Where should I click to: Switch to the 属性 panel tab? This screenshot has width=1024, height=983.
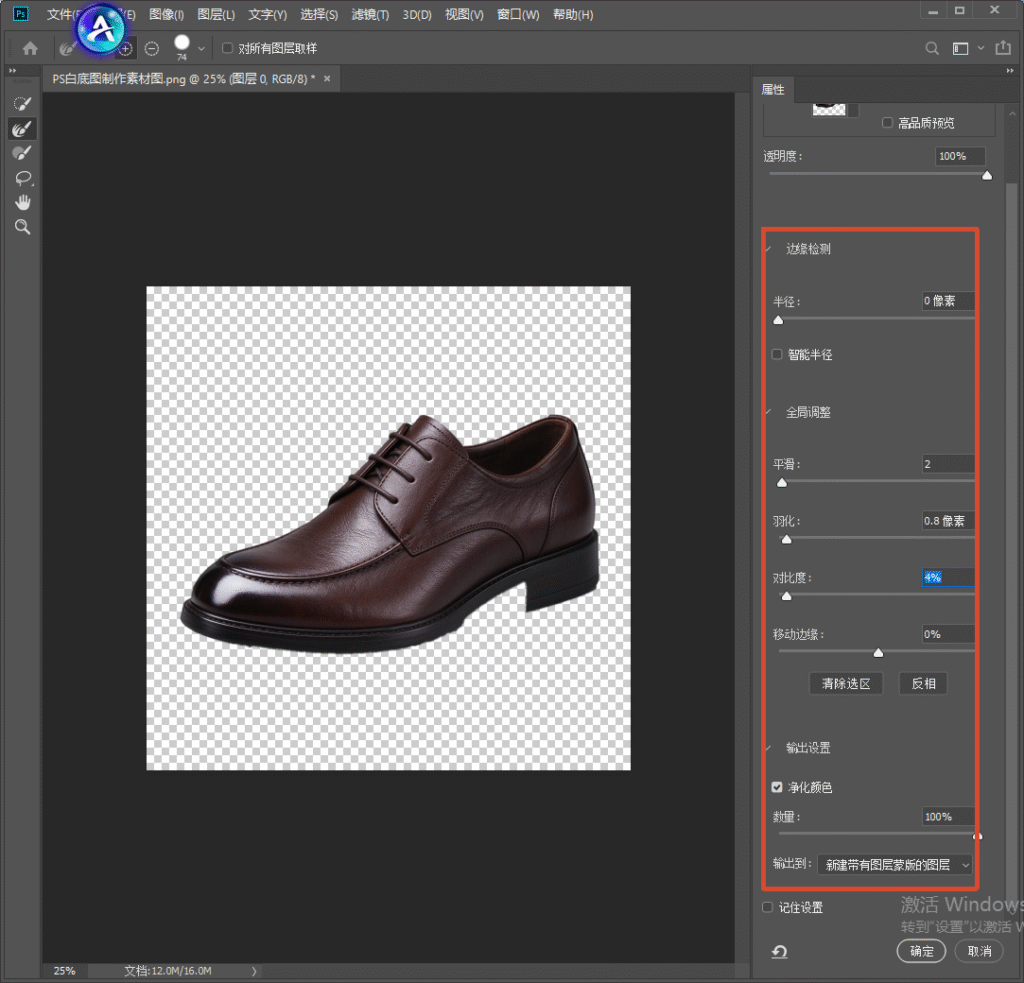tap(773, 89)
